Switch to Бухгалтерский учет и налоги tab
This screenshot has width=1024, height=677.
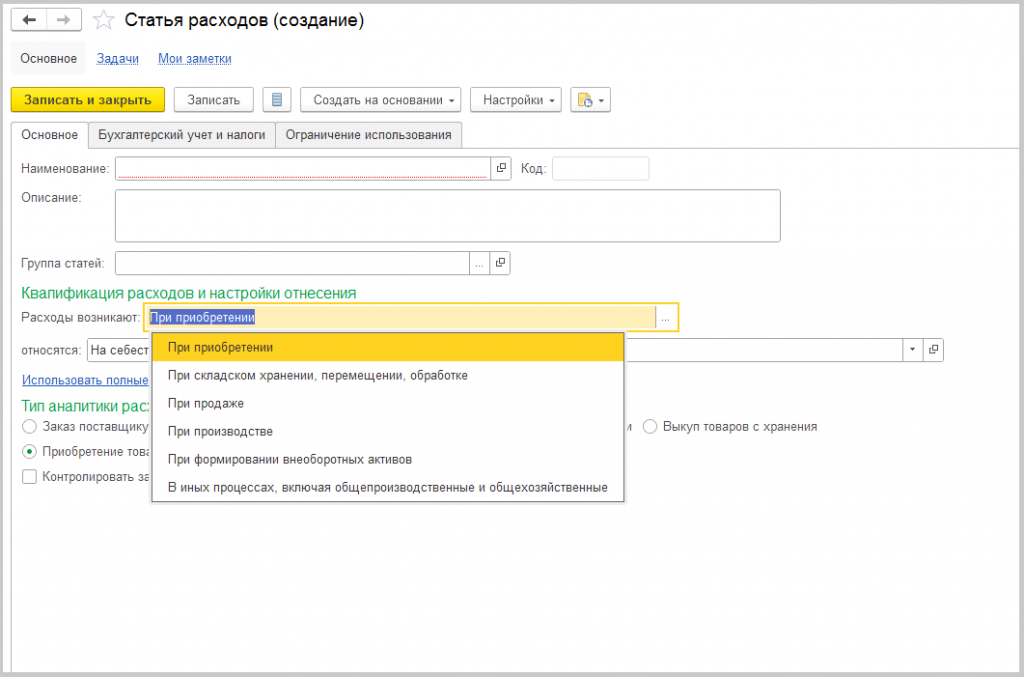coord(181,135)
